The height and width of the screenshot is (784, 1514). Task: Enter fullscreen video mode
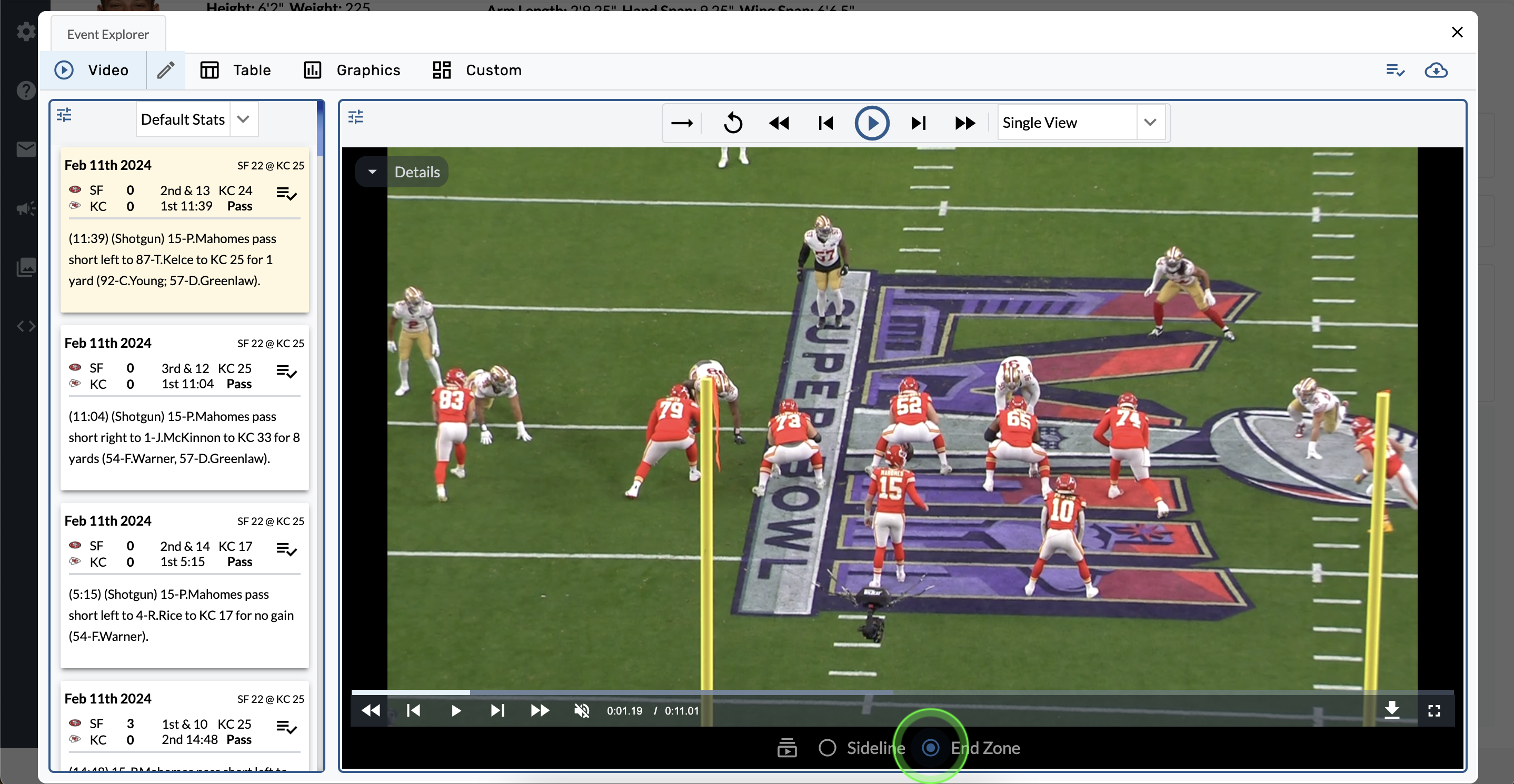point(1434,710)
